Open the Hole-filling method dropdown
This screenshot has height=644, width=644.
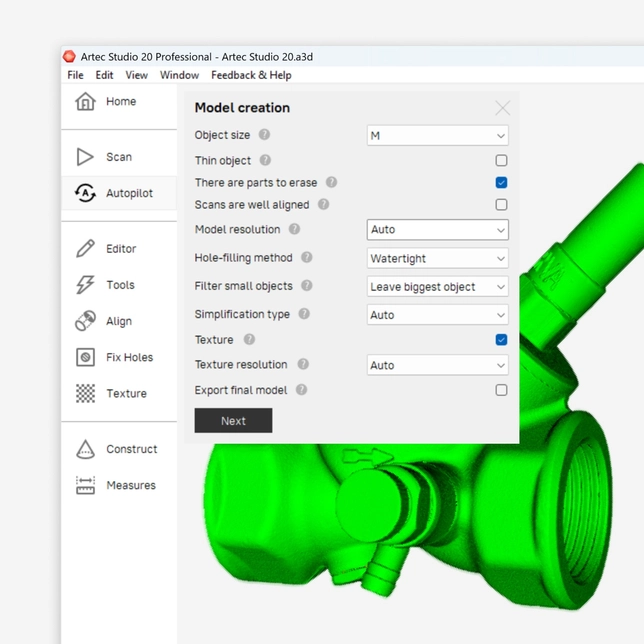pos(438,258)
